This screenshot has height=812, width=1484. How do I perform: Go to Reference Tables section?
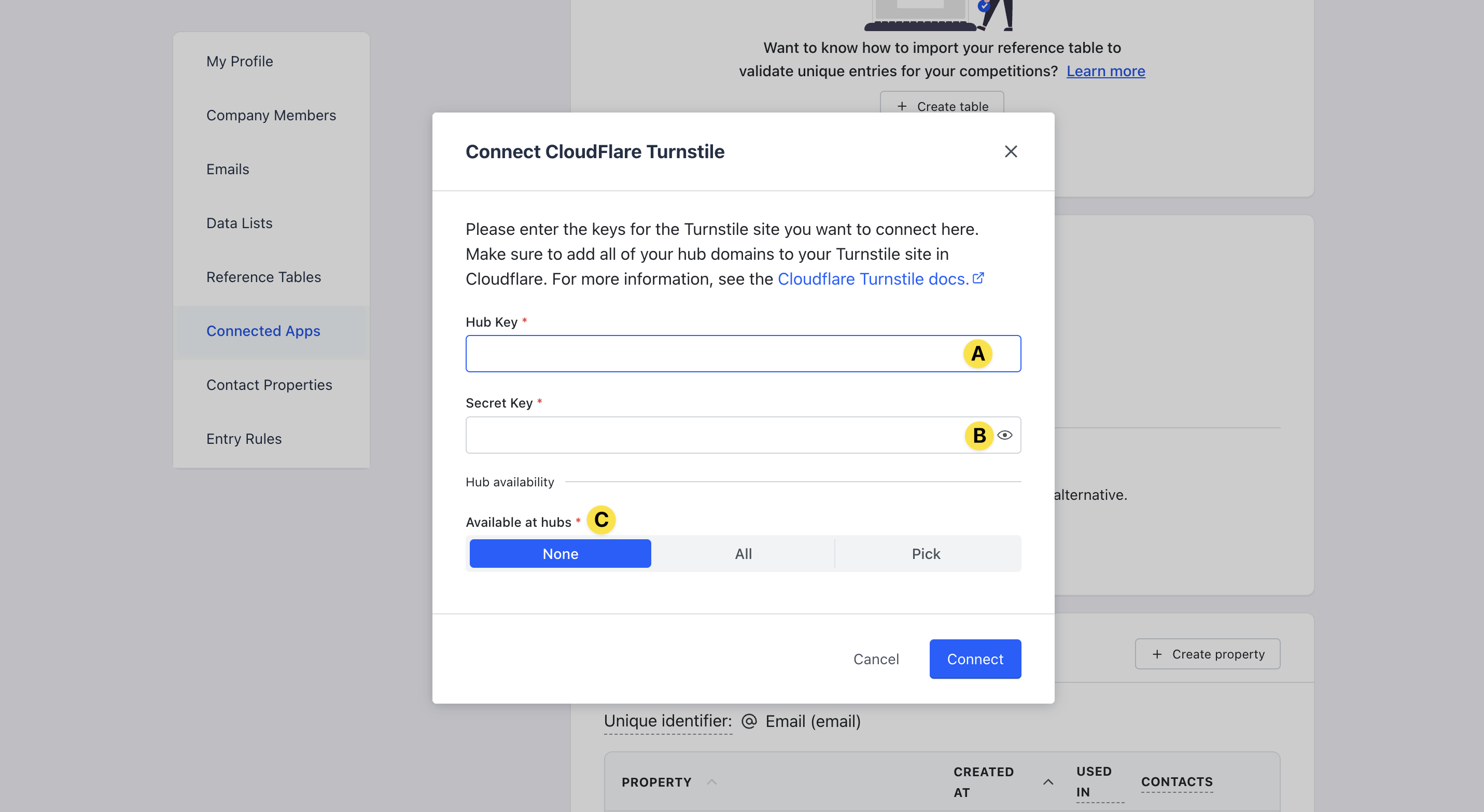[264, 277]
